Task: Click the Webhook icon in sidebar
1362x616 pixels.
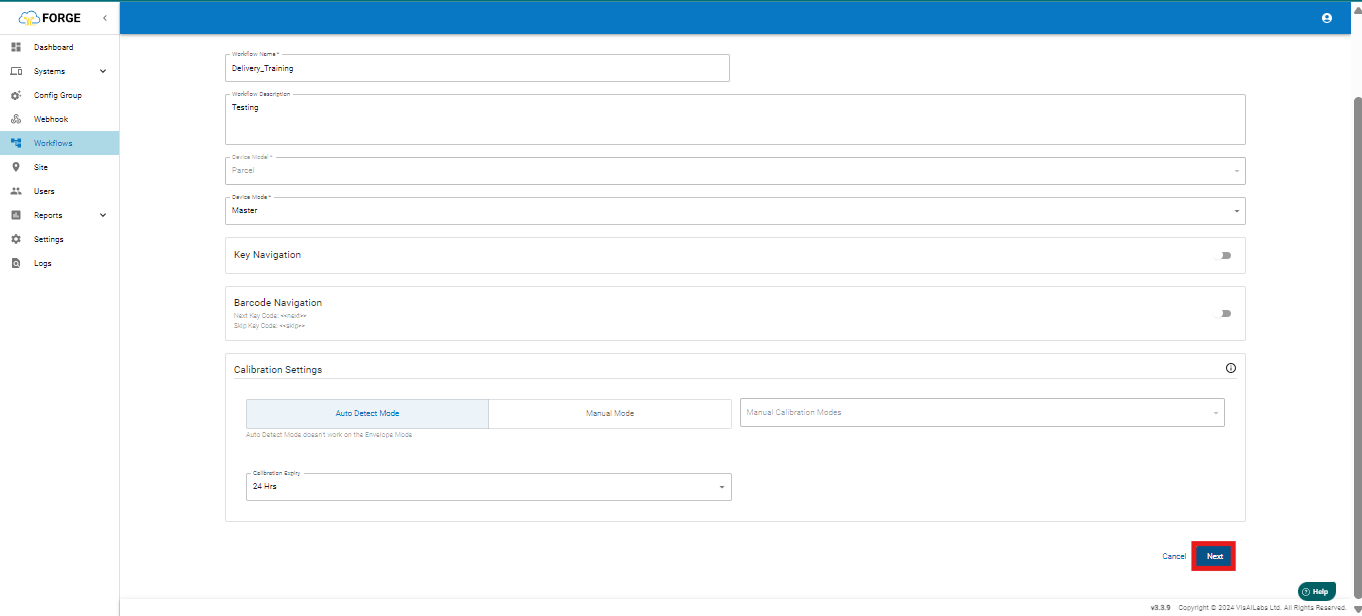Action: pos(16,119)
